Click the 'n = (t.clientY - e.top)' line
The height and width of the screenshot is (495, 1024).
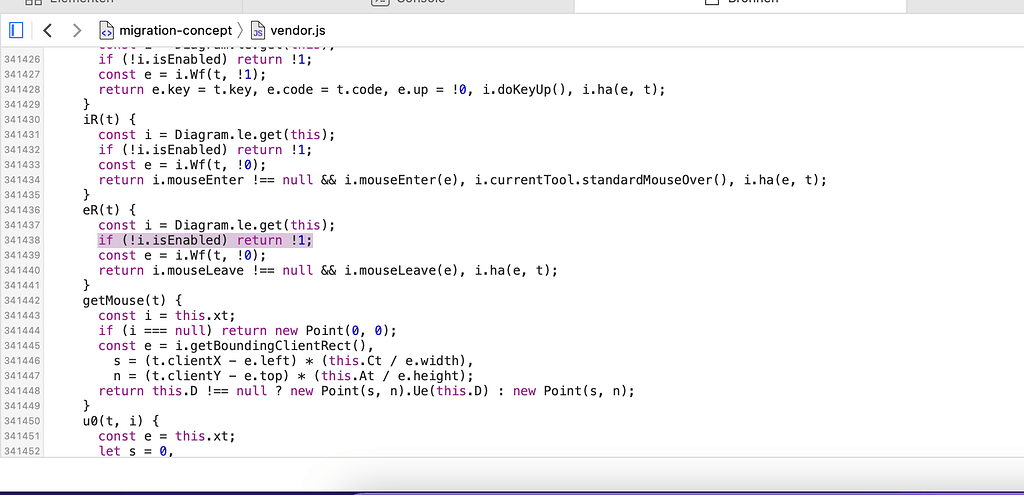293,376
